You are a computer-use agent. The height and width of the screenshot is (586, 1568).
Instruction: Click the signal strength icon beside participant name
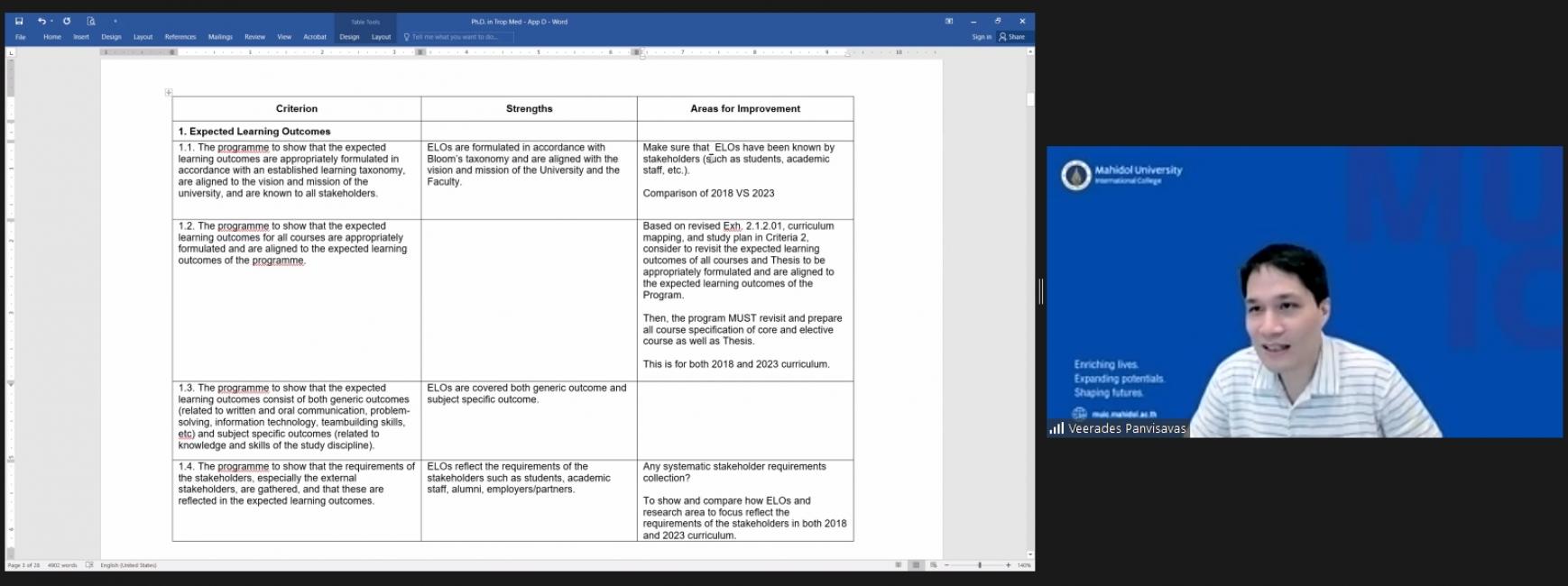click(x=1056, y=429)
